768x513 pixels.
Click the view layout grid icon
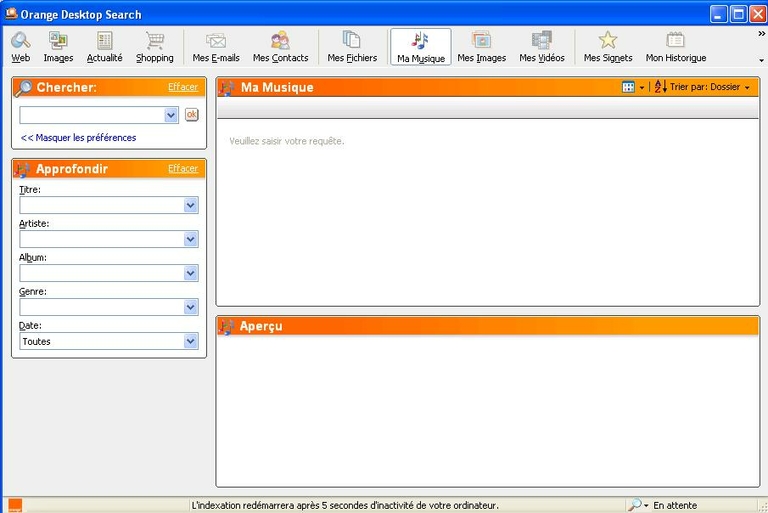click(628, 87)
